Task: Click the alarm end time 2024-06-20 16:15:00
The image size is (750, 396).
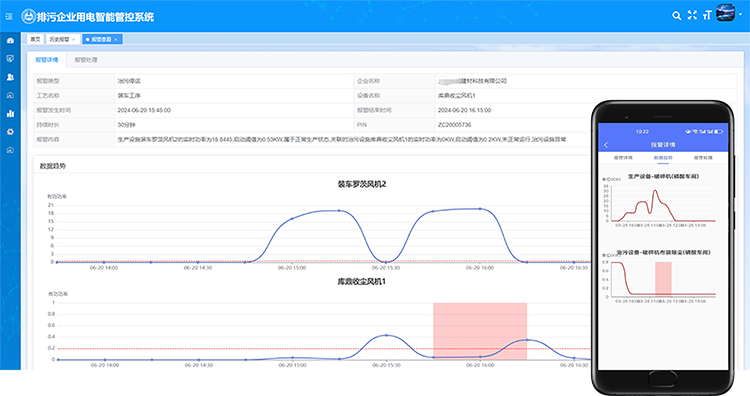Action: pyautogui.click(x=464, y=110)
